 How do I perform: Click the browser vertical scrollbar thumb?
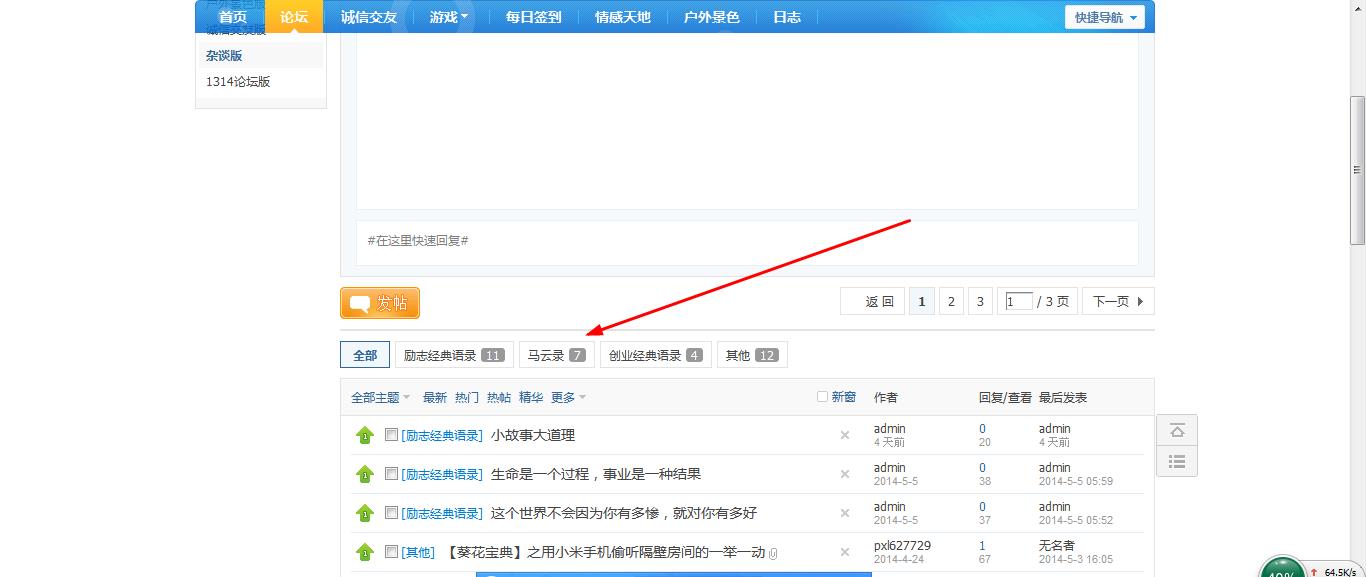click(1358, 170)
